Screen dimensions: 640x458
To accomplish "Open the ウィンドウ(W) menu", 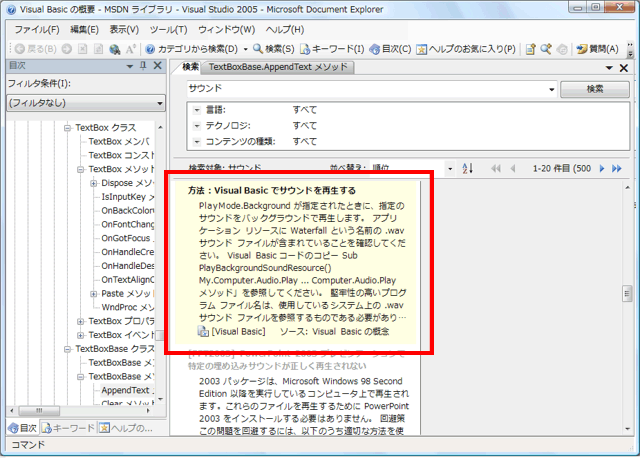I will point(227,29).
